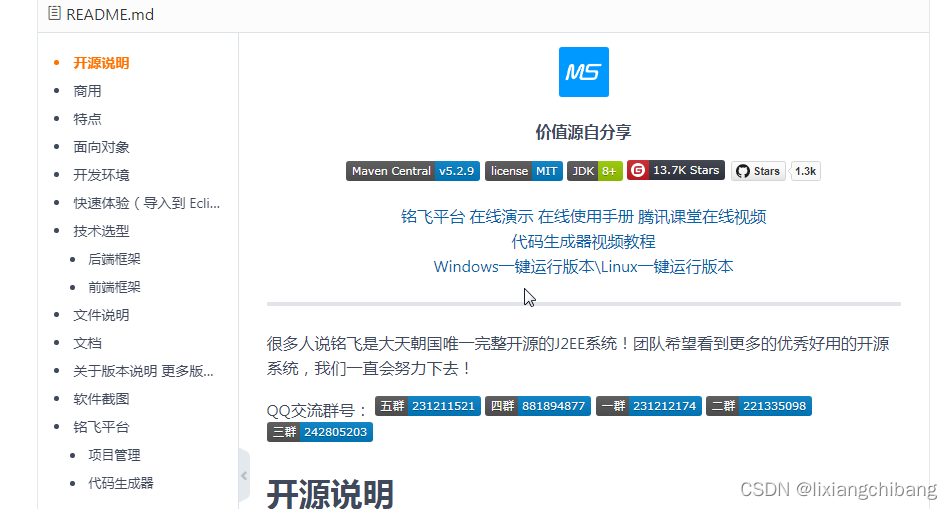
Task: Go to 文件说明 in the outline
Action: click(x=101, y=315)
